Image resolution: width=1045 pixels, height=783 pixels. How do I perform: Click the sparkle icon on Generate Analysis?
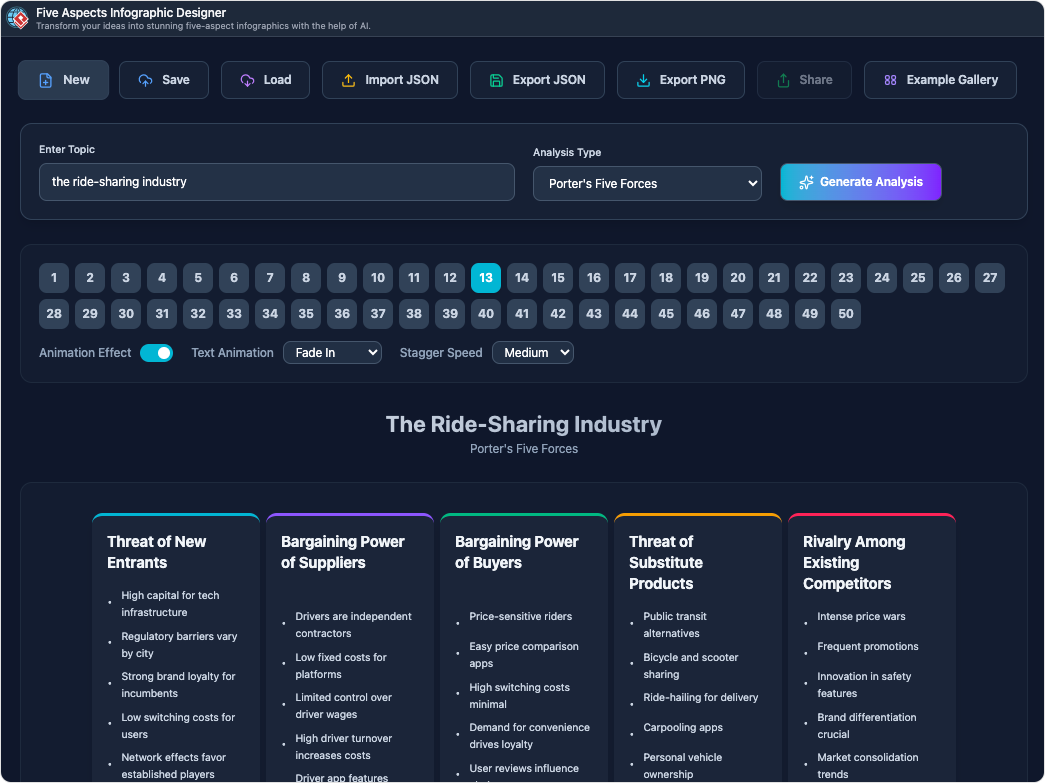(x=806, y=182)
